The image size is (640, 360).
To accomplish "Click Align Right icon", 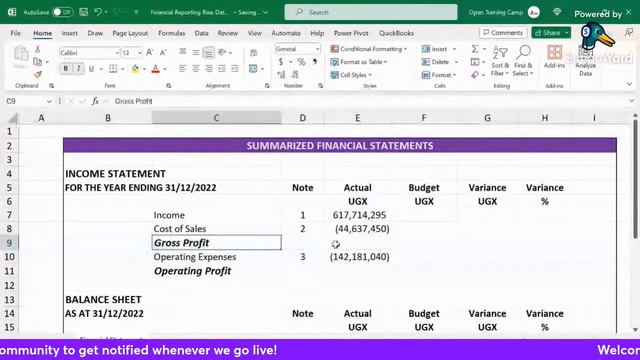I will (209, 69).
